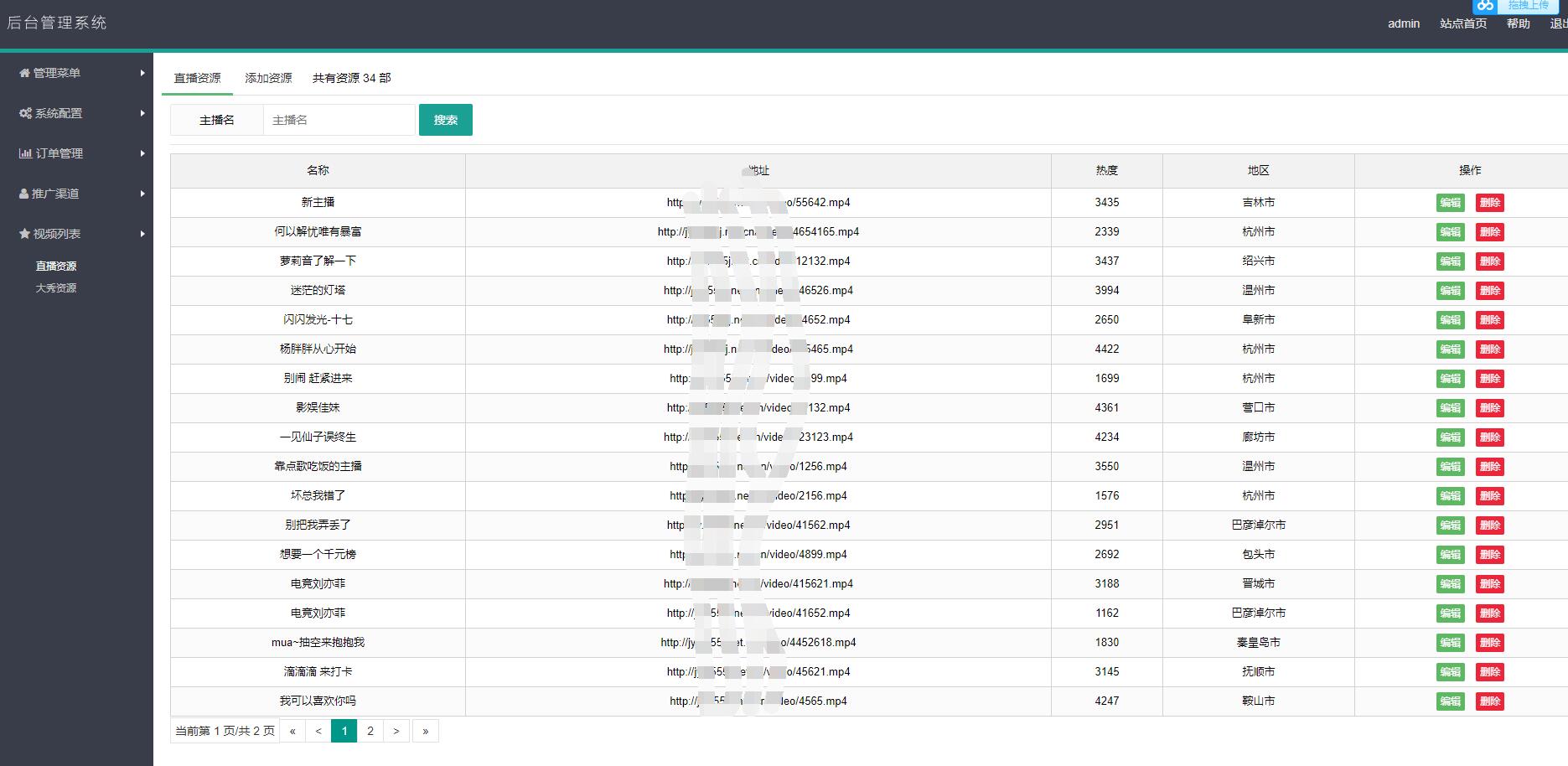Screen dimensions: 1568x766
Task: Expand the 管理菜单 arrow
Action: (x=142, y=73)
